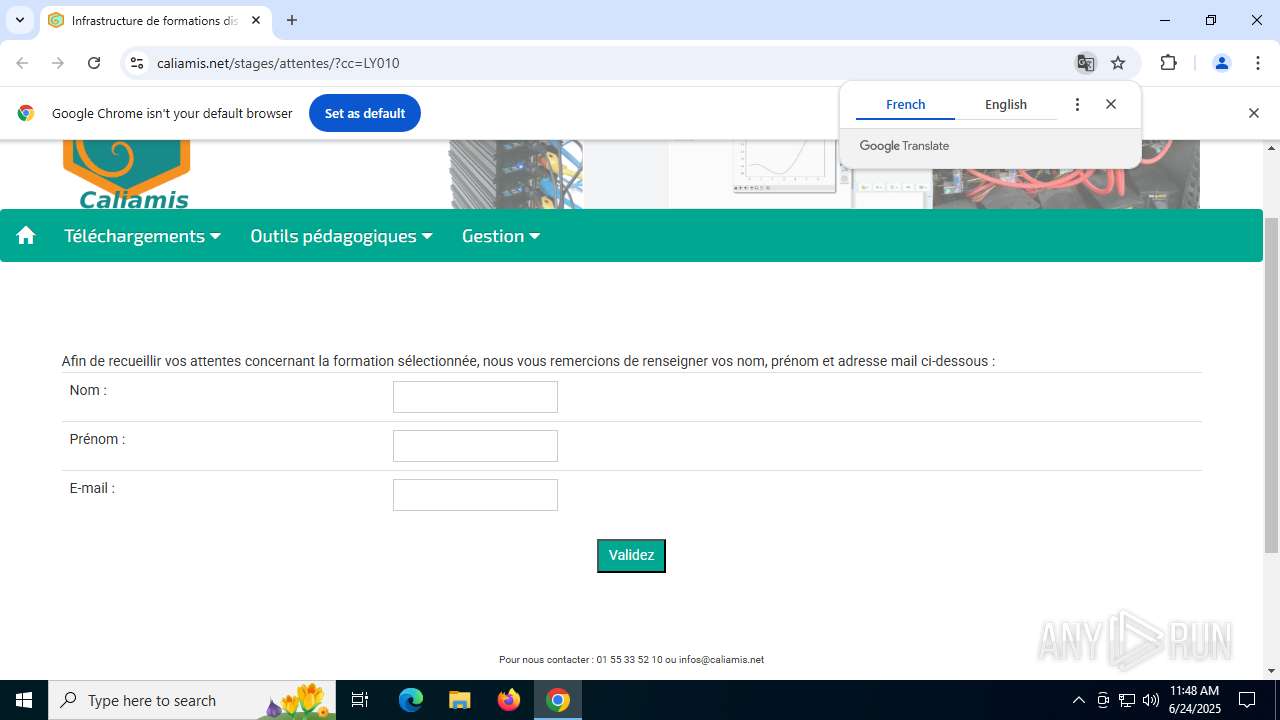Expand the Gestion menu
This screenshot has height=720, width=1280.
(x=500, y=236)
